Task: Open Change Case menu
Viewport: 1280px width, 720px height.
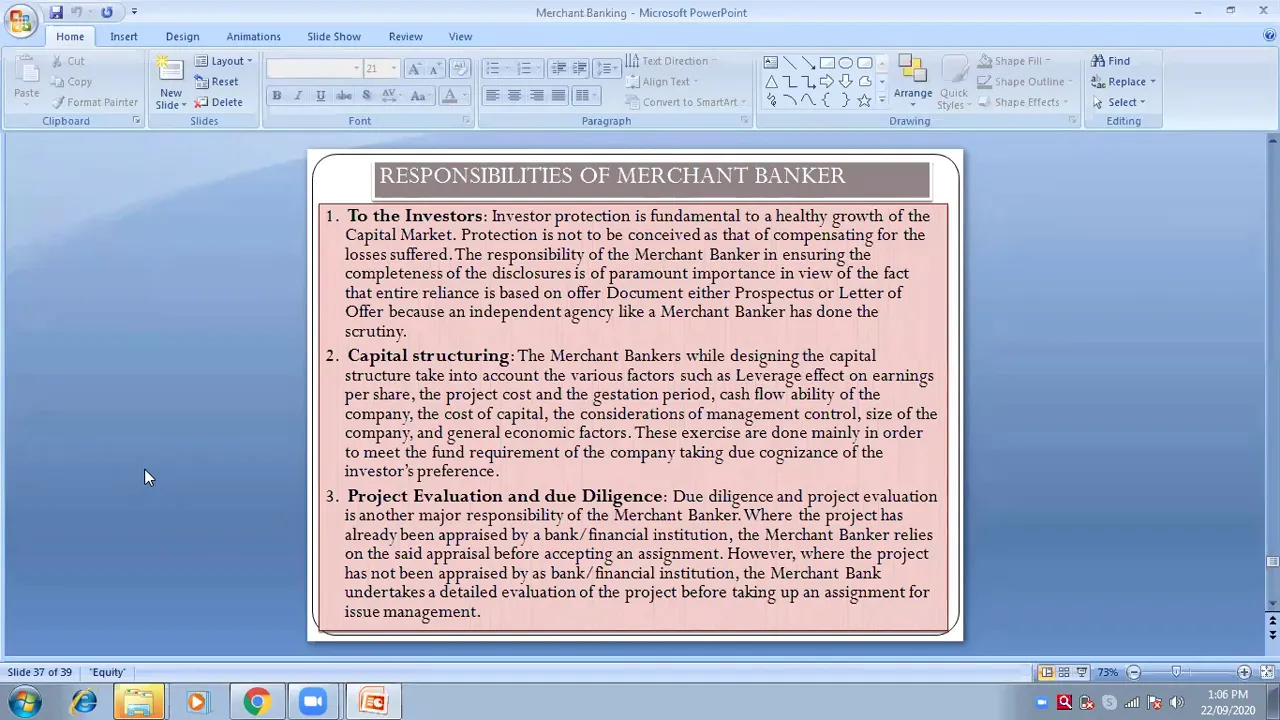Action: pos(419,96)
